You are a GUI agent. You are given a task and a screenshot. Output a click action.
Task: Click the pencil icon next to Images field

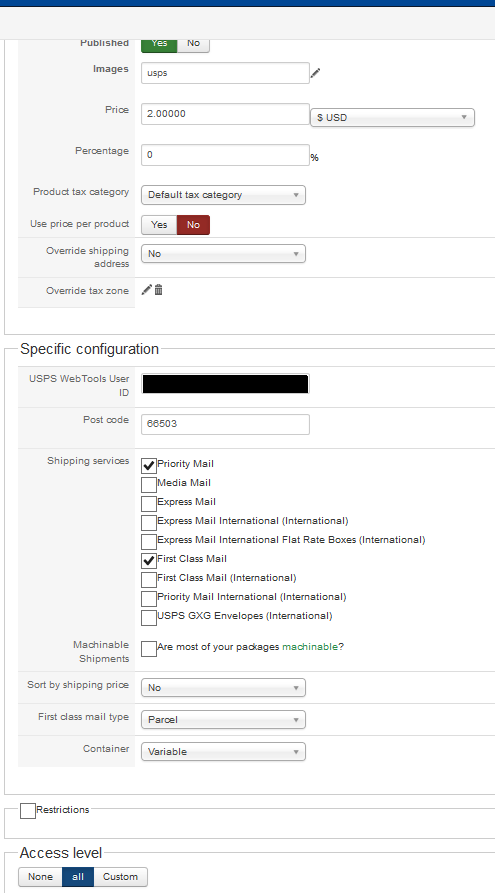316,73
